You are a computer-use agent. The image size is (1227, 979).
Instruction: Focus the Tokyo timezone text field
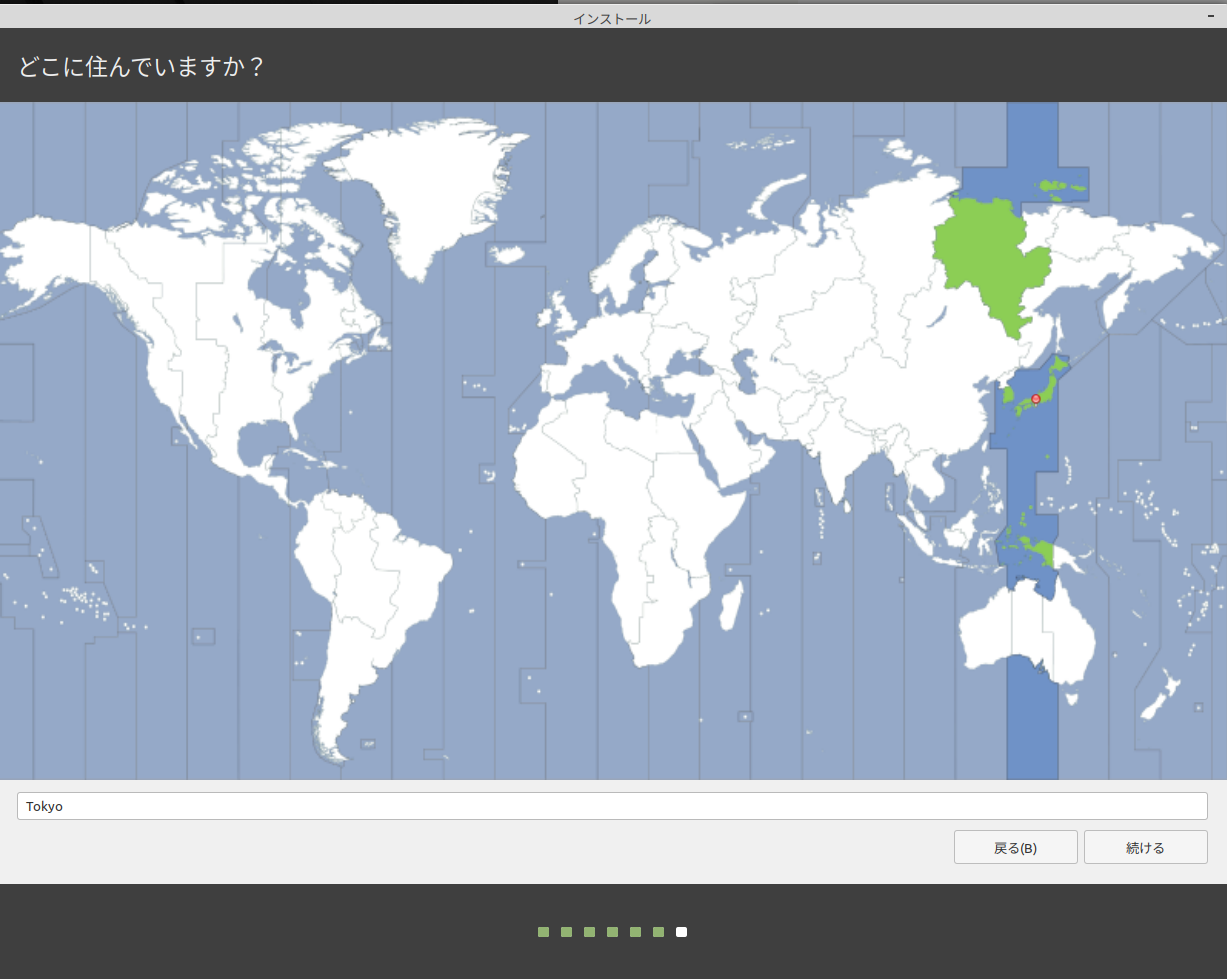[612, 806]
